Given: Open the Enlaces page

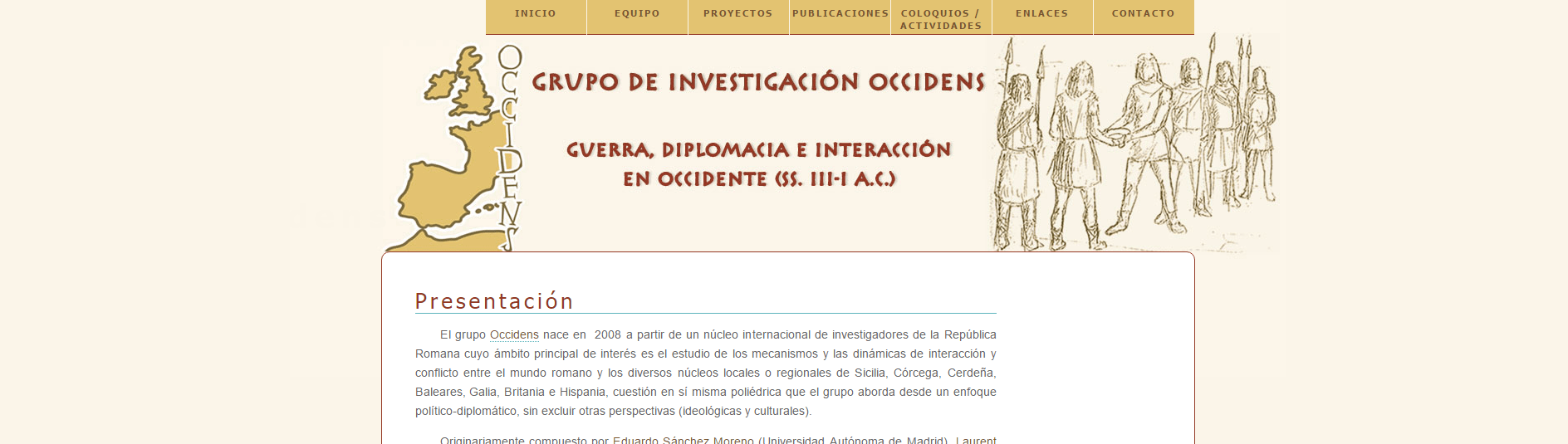Looking at the screenshot, I should [x=1042, y=14].
